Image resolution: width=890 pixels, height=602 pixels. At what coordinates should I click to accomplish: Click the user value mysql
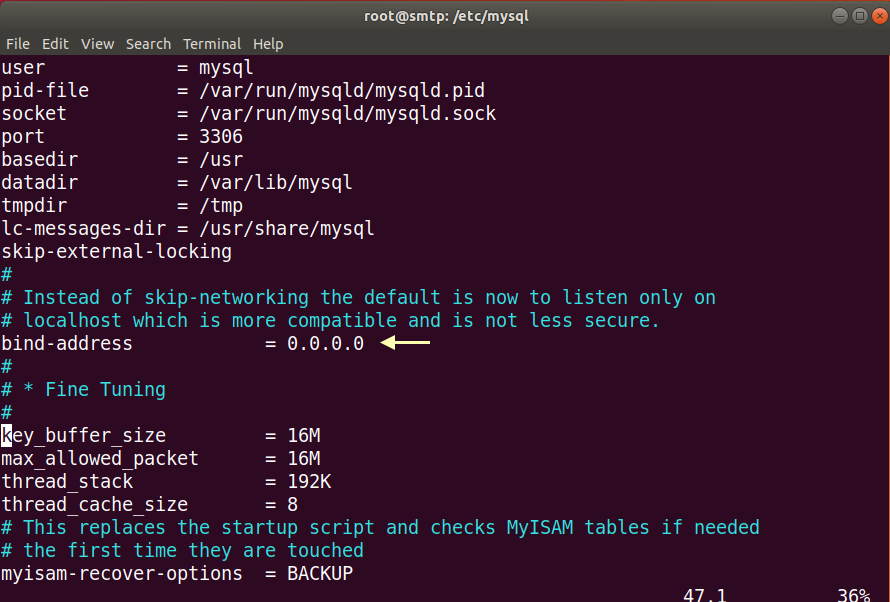coord(226,68)
